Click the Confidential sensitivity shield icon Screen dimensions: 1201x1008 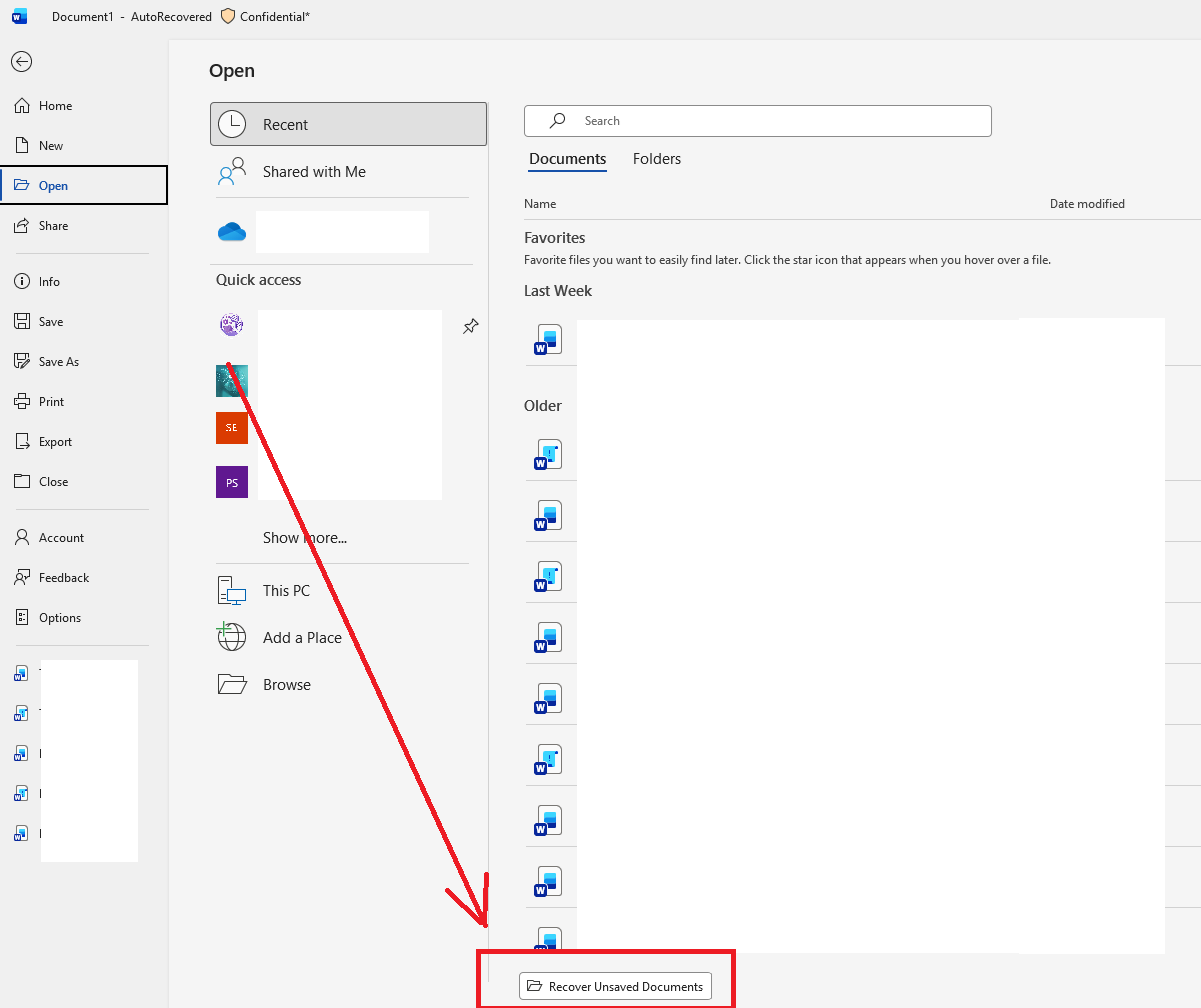[228, 16]
